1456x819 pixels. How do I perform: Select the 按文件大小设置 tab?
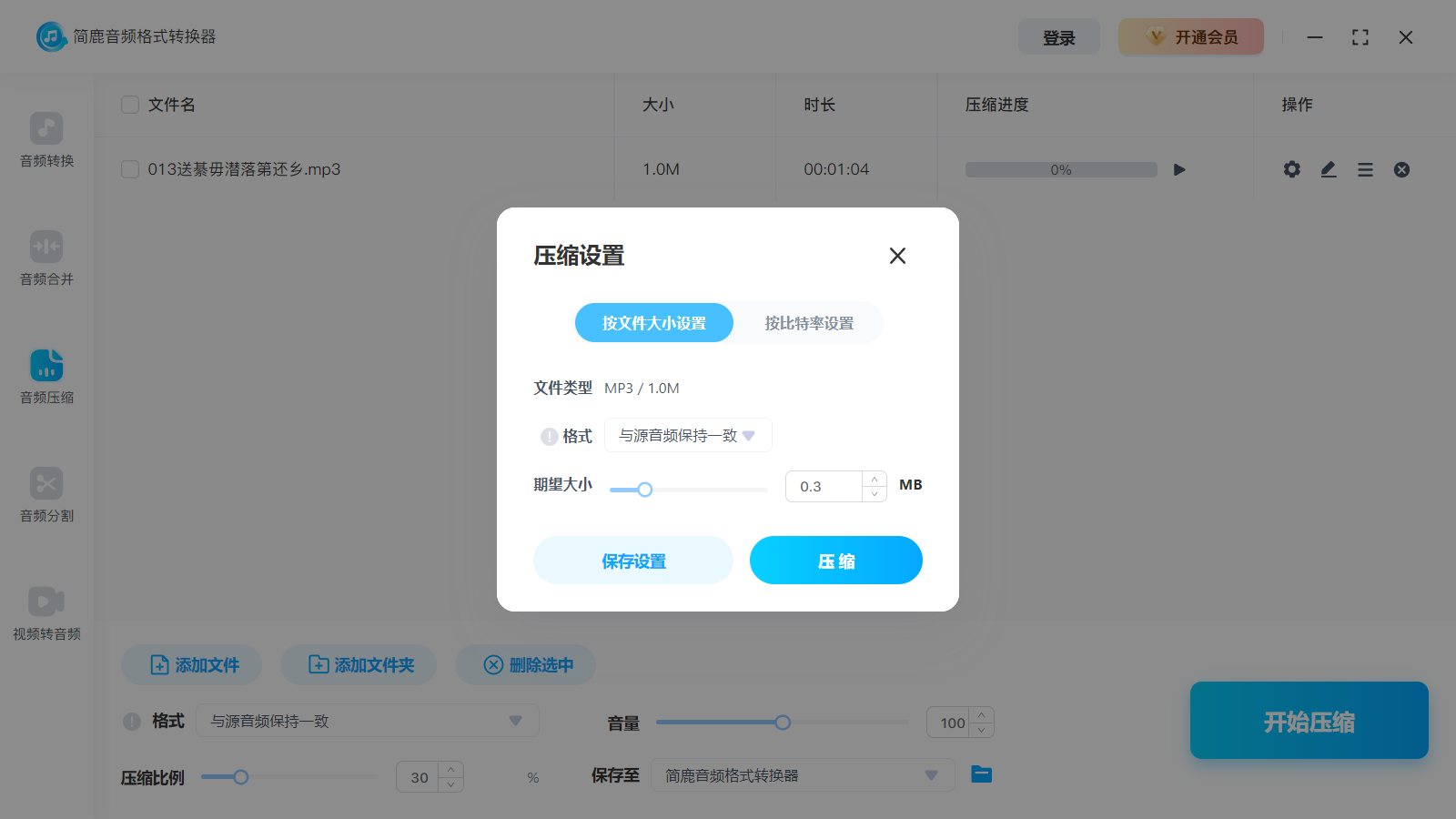point(653,323)
